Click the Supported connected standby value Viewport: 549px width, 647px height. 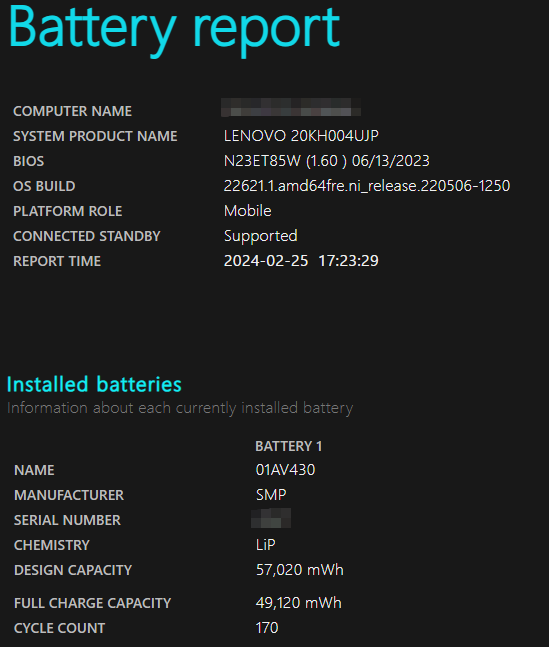(260, 236)
